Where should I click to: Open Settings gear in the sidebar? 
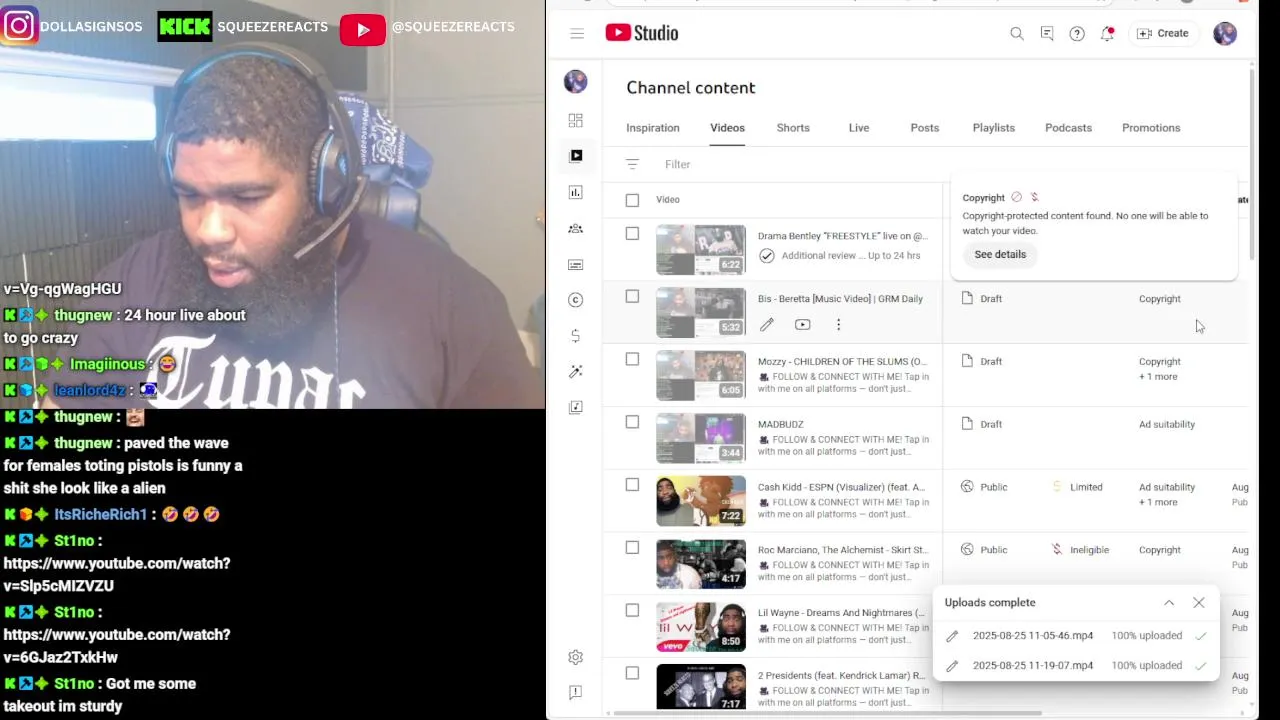click(x=576, y=657)
